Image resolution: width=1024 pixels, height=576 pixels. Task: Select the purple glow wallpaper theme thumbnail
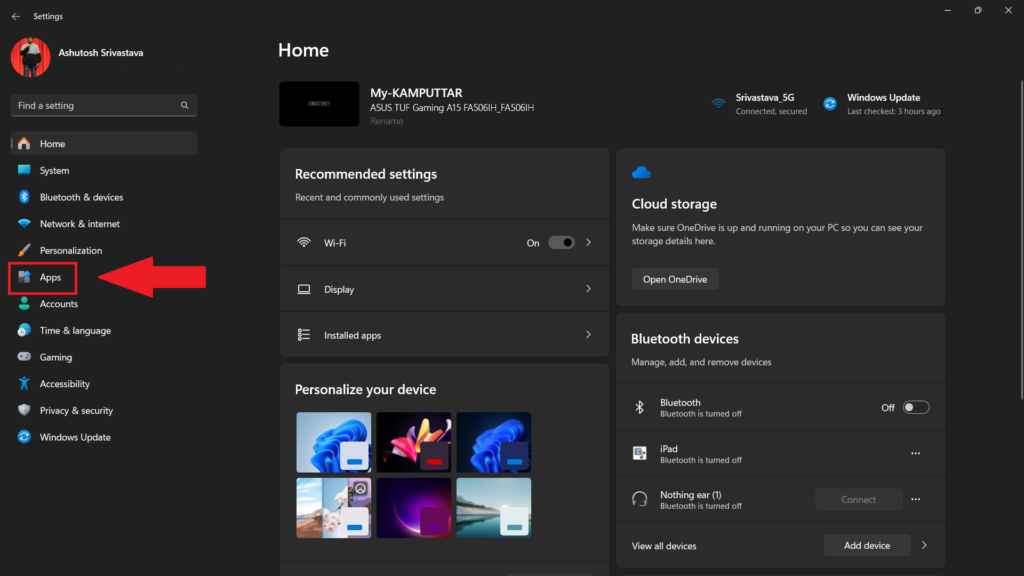click(413, 507)
